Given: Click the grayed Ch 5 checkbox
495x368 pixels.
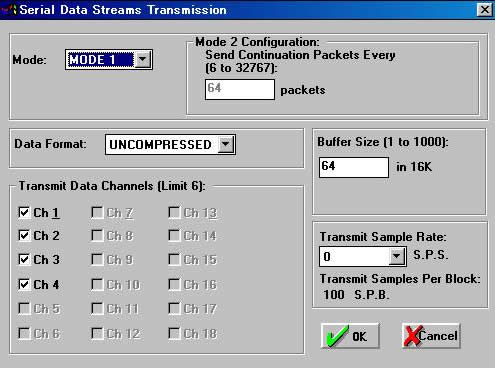Looking at the screenshot, I should pos(24,308).
